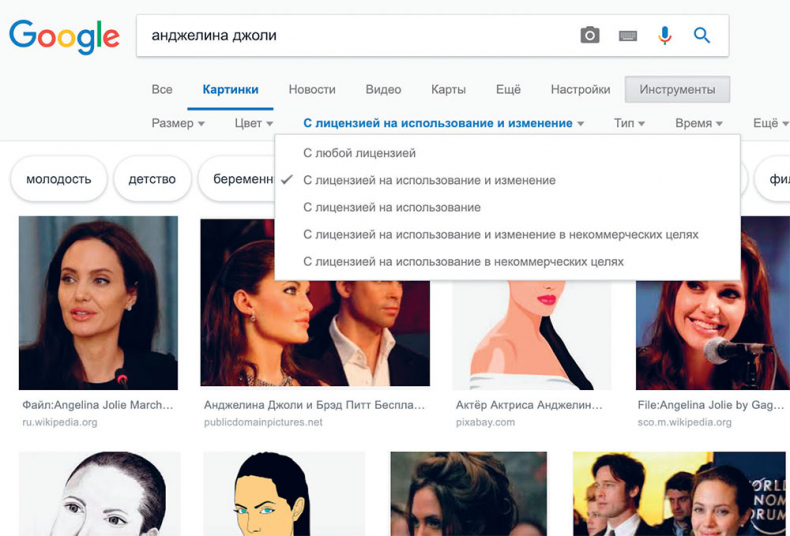Expand the 'Размер' filter dropdown
The image size is (790, 536).
coord(178,123)
